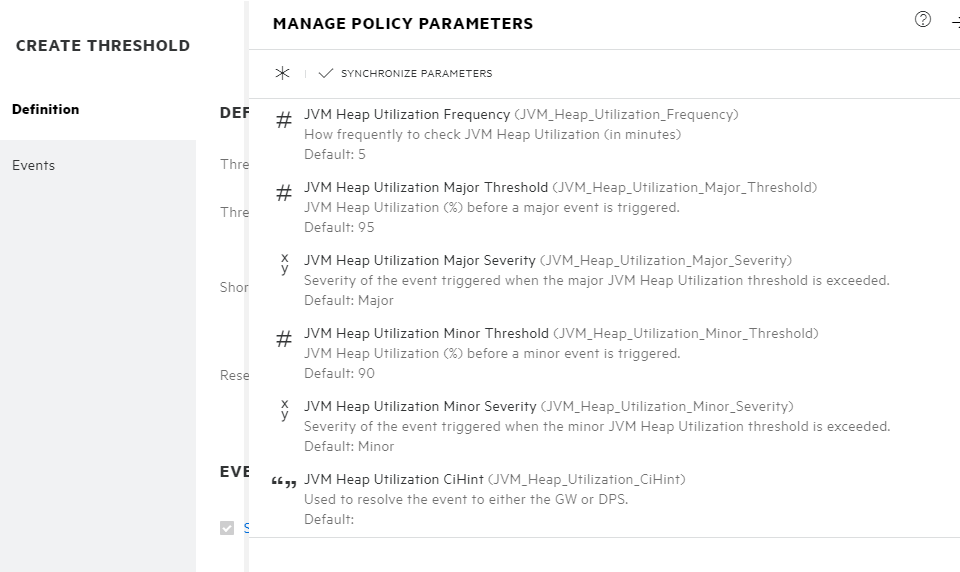
Task: Select the JVM Heap Utilization Major Severity entry
Action: pyautogui.click(x=420, y=261)
